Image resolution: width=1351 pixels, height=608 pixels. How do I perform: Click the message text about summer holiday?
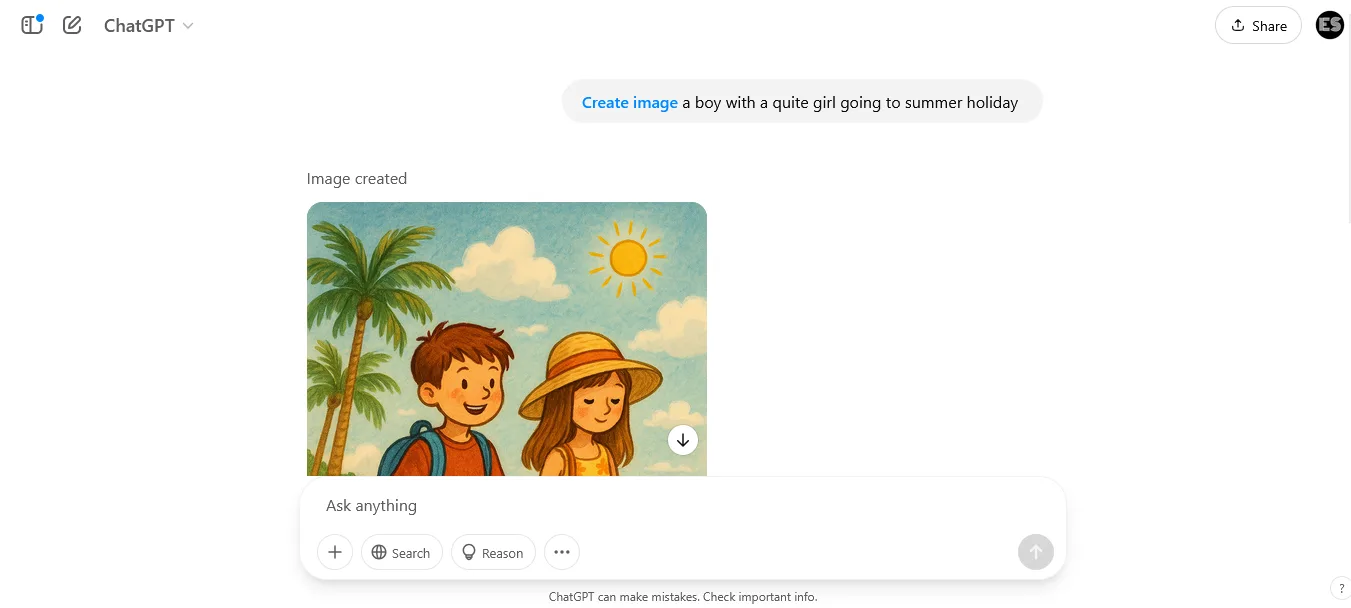click(850, 102)
